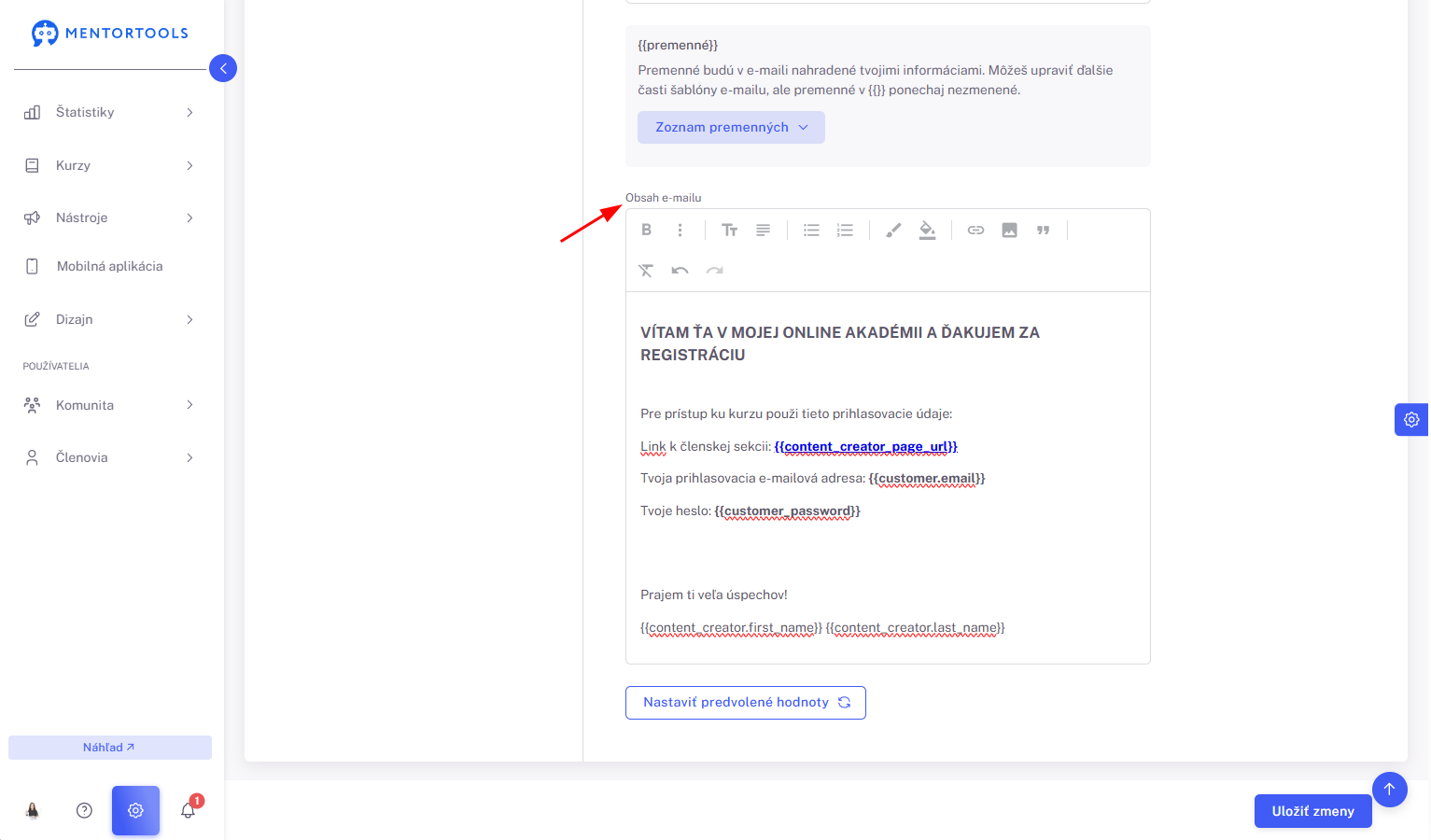The image size is (1431, 840).
Task: Open more formatting options (three dots)
Action: pyautogui.click(x=680, y=230)
